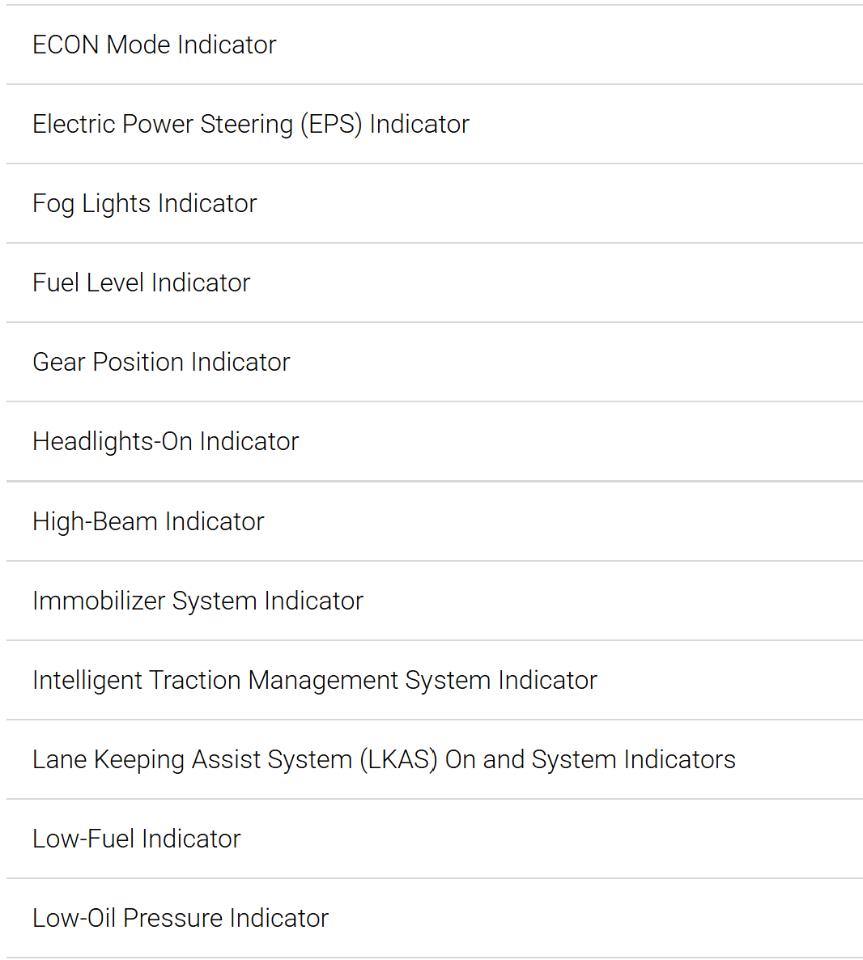Image resolution: width=863 pixels, height=960 pixels.
Task: Show the Intelligent Traction Management topic
Action: pos(435,680)
